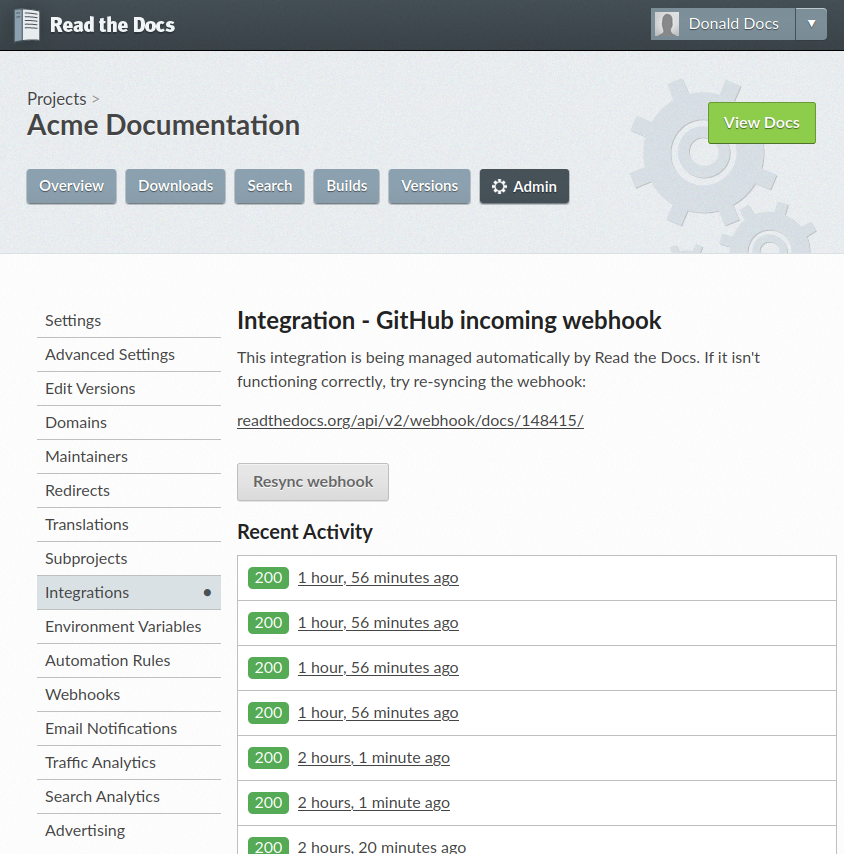Click the Resync webhook button
The width and height of the screenshot is (844, 854).
312,482
